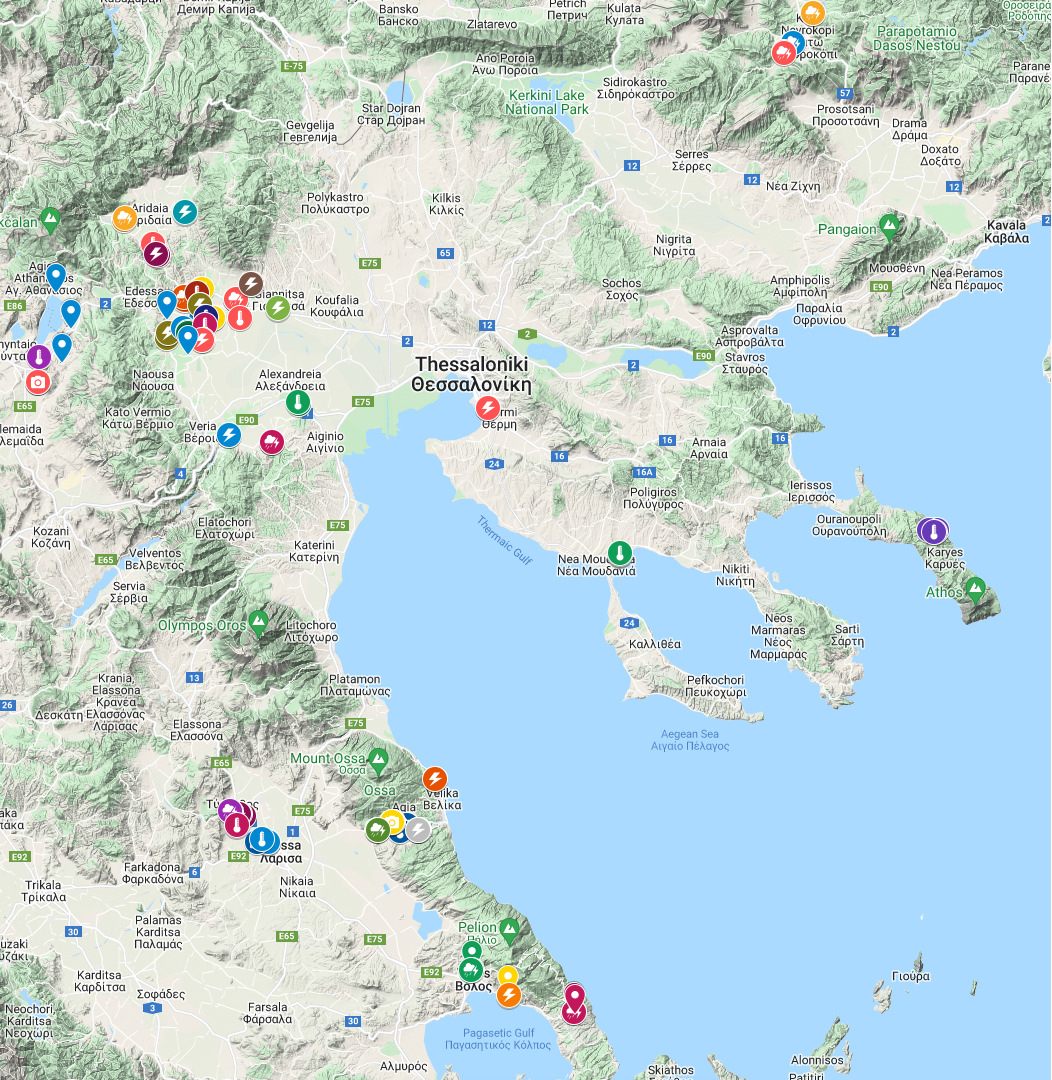Open purple cloud marker at Tyrnavos
This screenshot has height=1080, width=1052.
pos(229,810)
